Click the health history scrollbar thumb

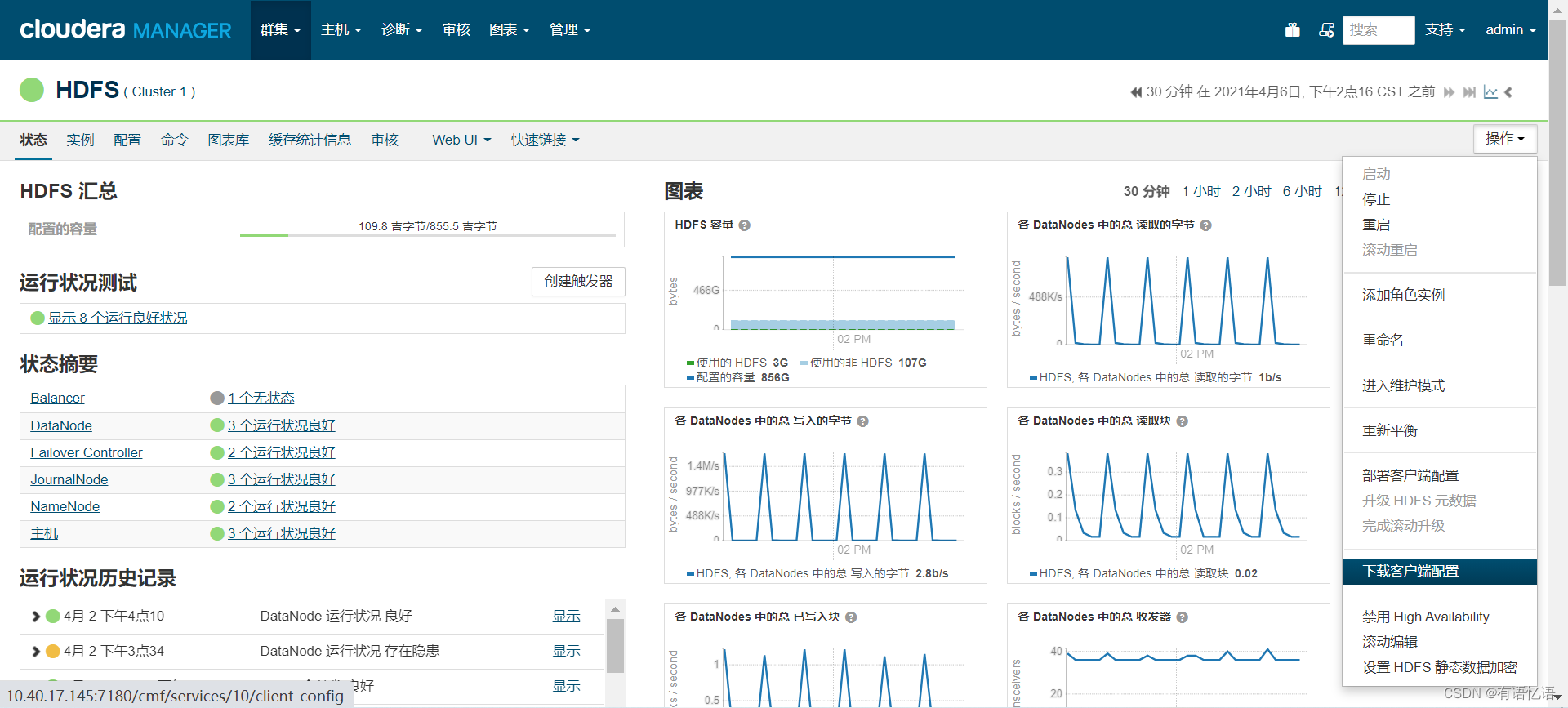tap(615, 646)
